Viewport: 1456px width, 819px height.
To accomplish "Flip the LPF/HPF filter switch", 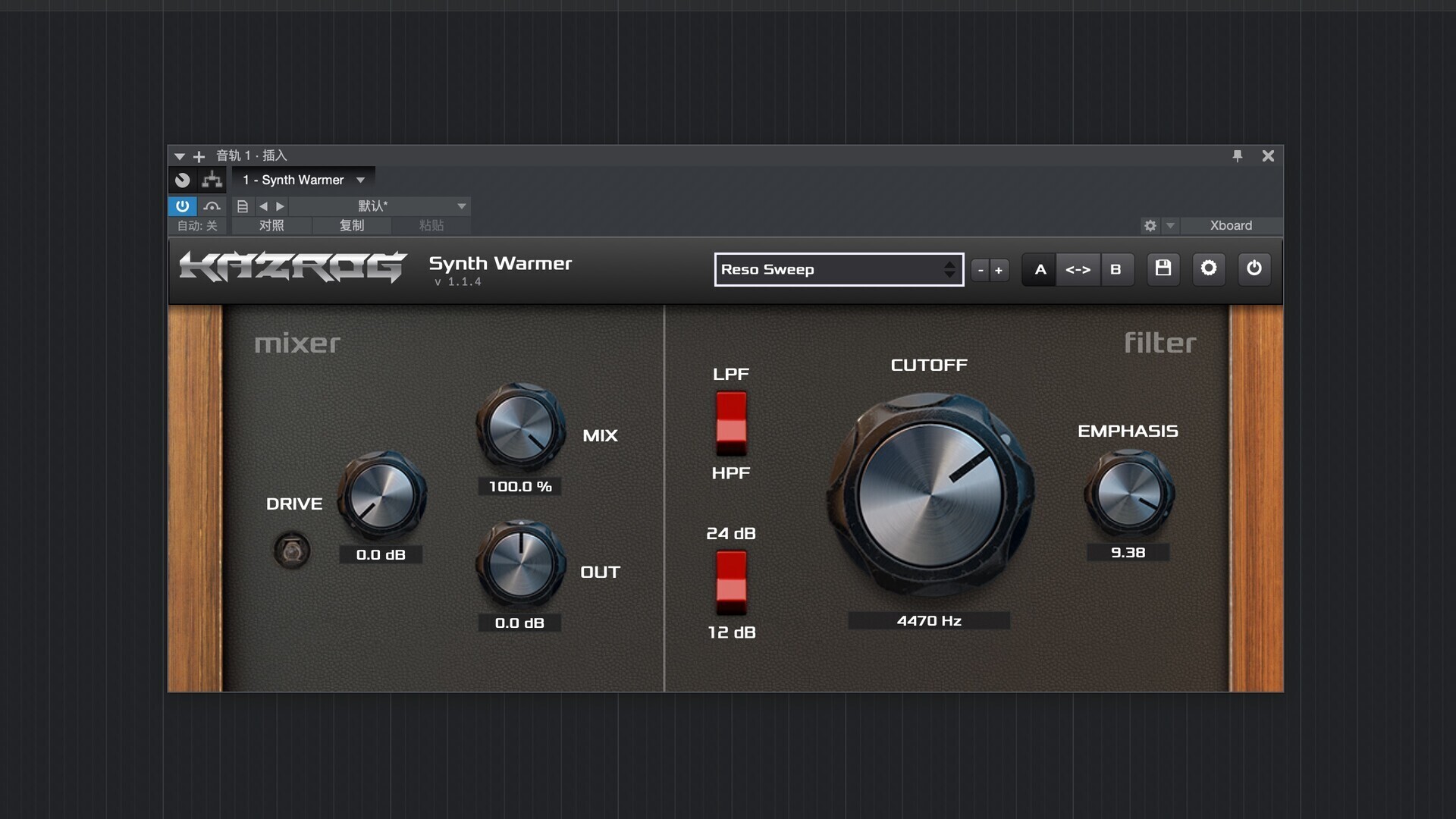I will point(731,422).
